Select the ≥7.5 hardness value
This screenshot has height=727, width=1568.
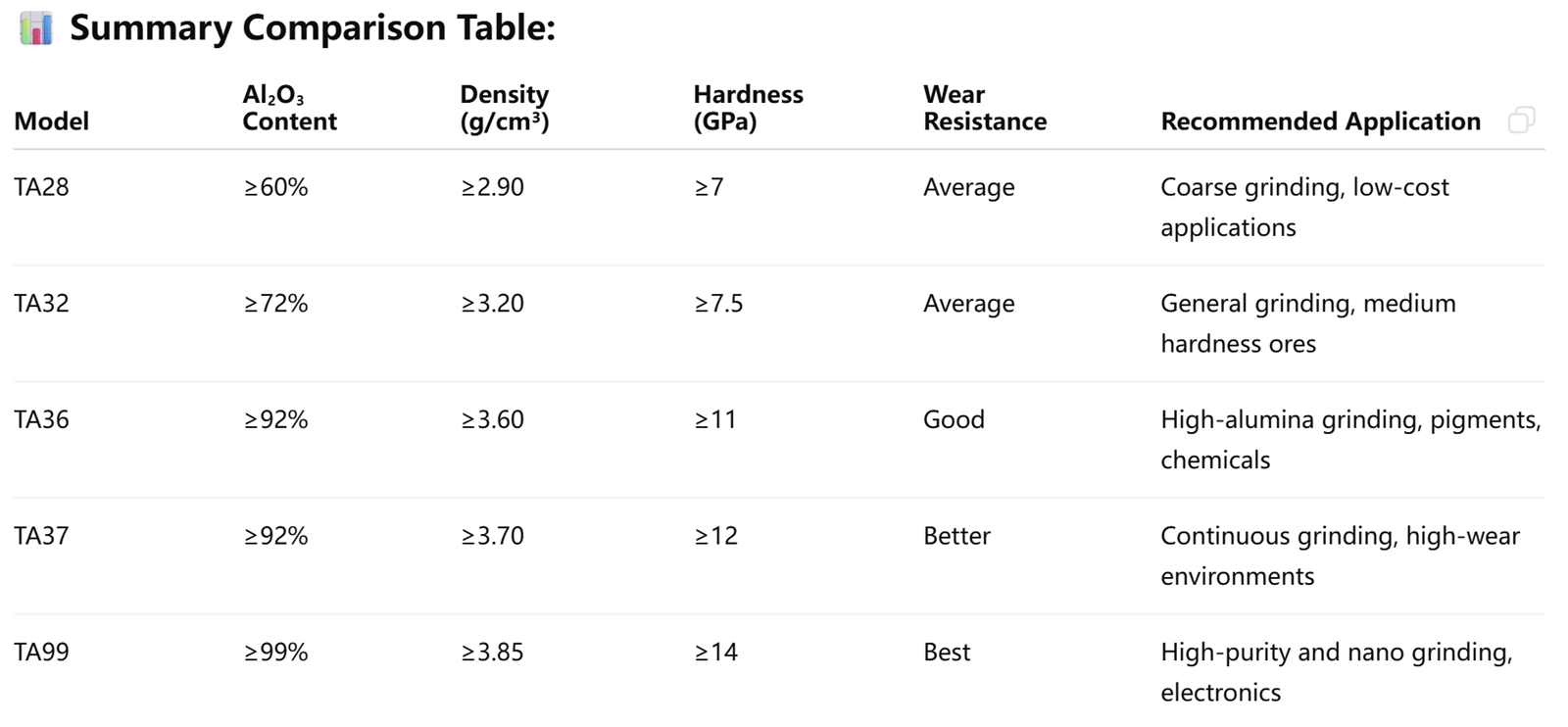[718, 304]
